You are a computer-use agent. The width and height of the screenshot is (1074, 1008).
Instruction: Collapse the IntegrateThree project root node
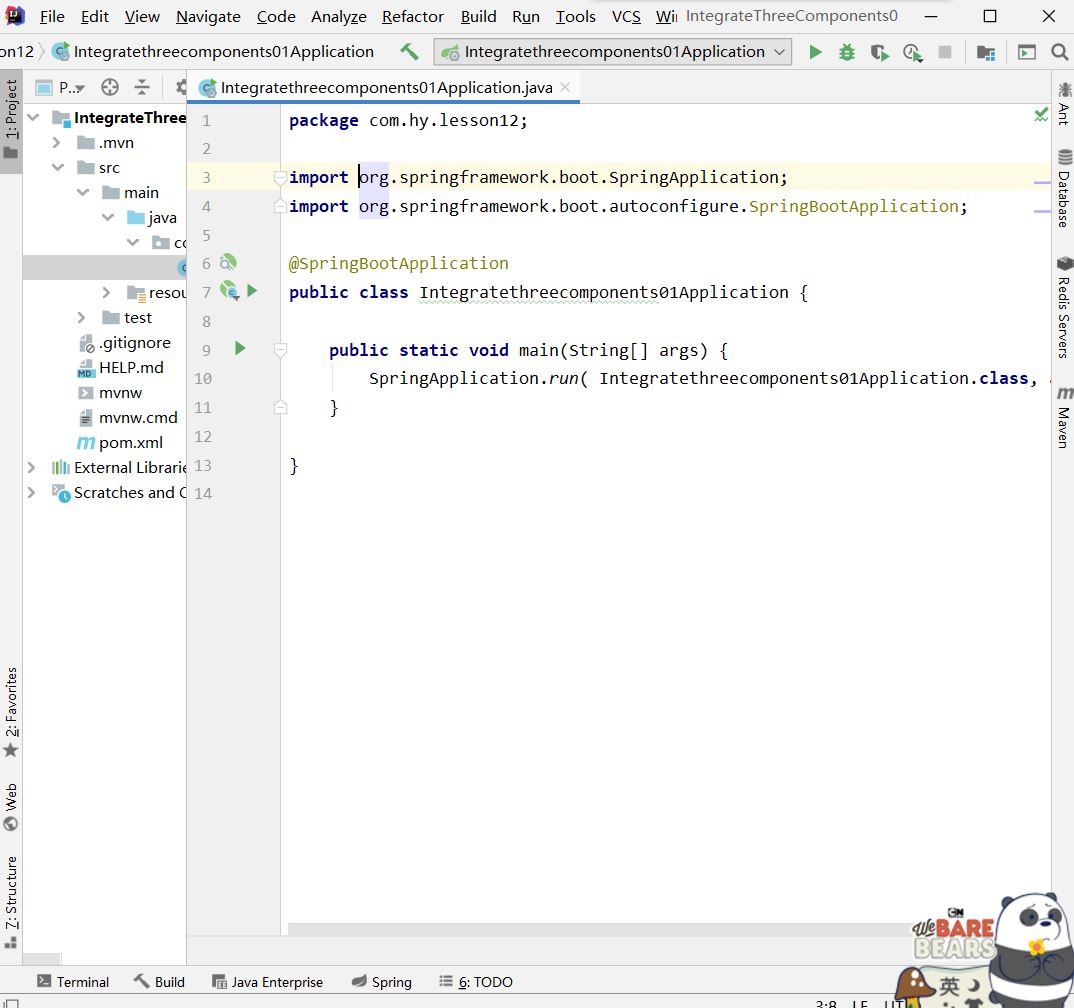(x=33, y=118)
